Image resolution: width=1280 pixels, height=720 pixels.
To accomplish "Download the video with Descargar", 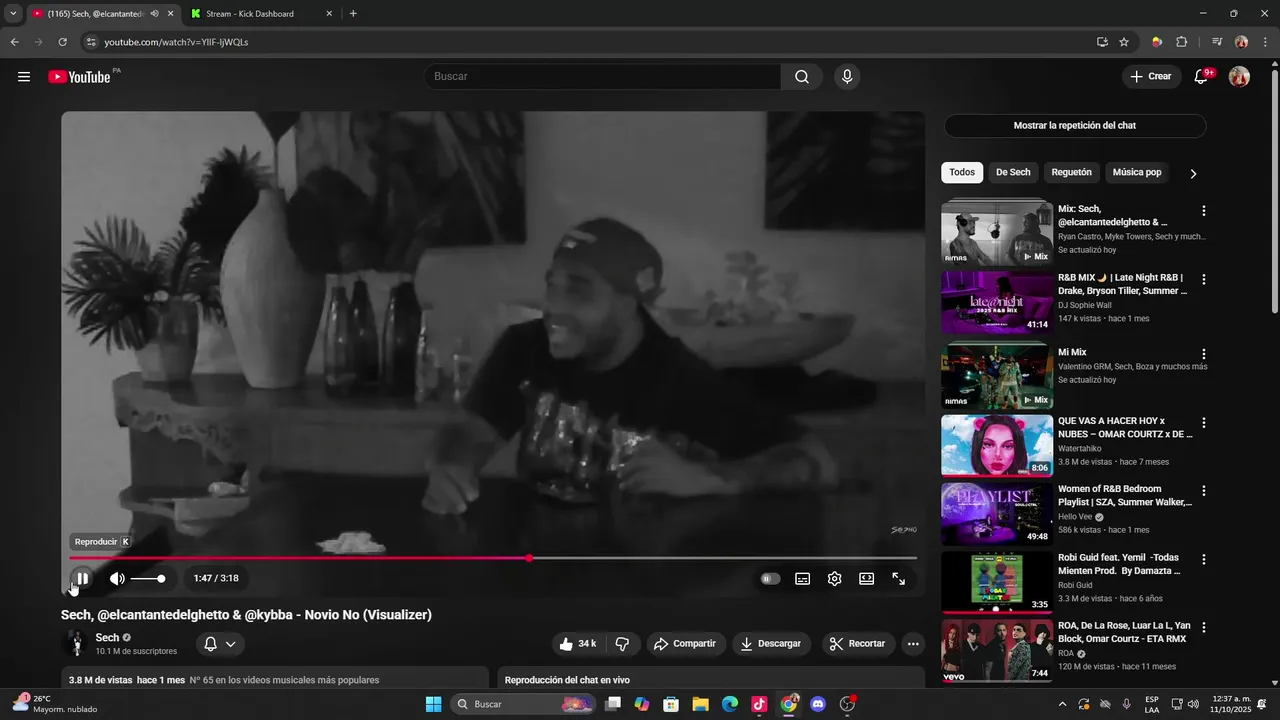I will click(x=771, y=644).
